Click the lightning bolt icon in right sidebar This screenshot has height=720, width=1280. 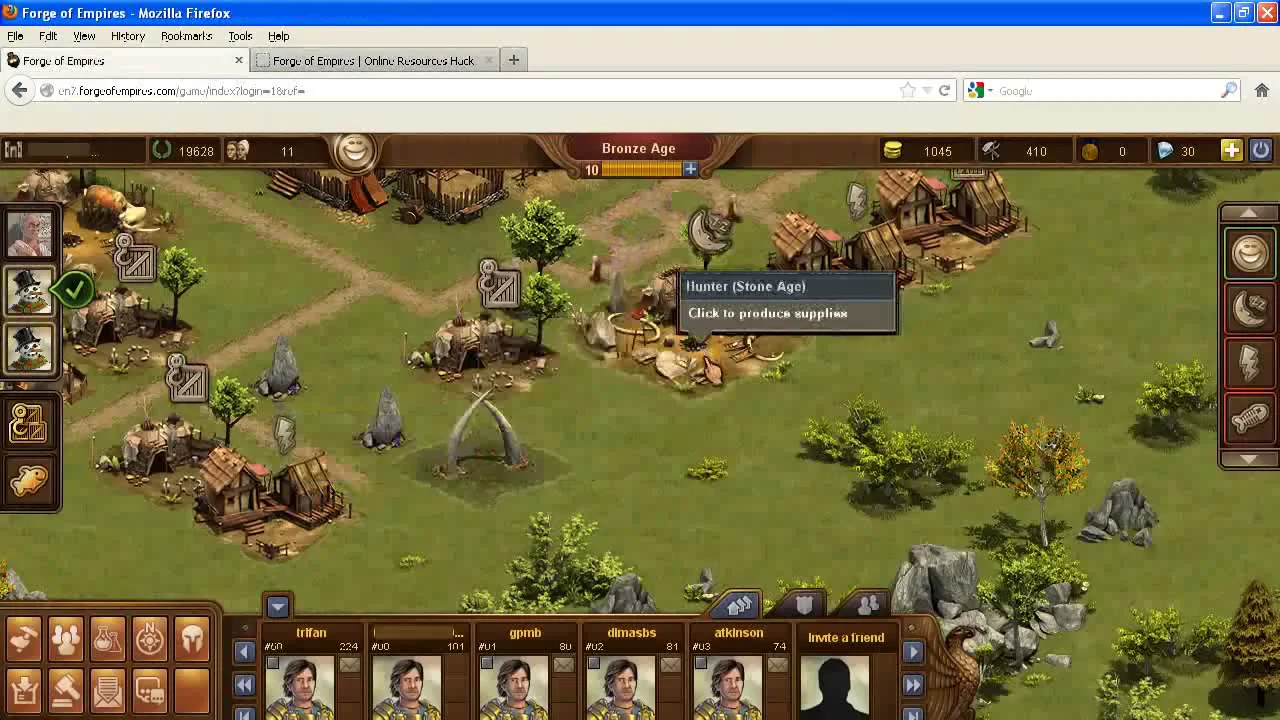click(x=1249, y=364)
